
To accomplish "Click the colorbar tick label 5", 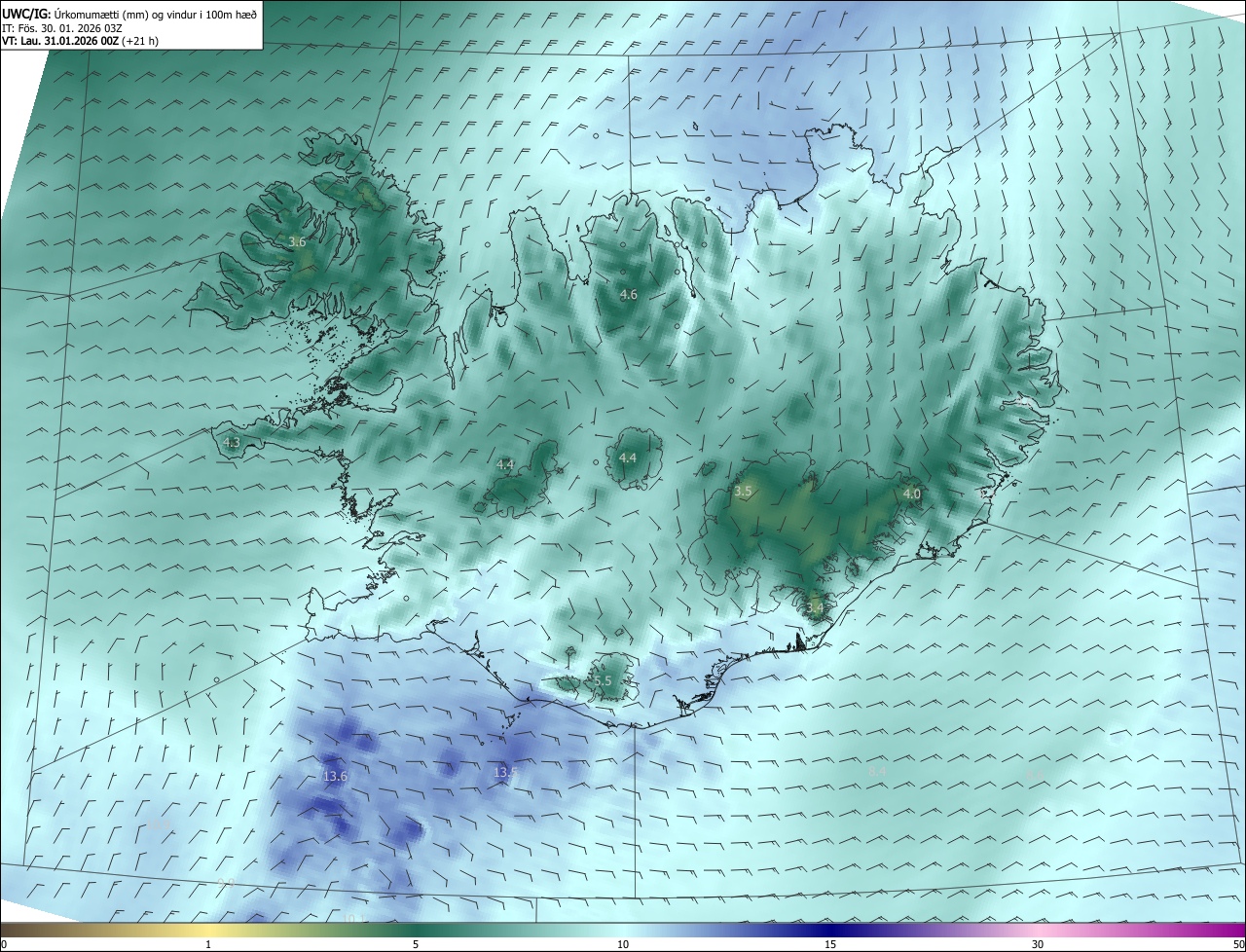I will click(x=416, y=944).
